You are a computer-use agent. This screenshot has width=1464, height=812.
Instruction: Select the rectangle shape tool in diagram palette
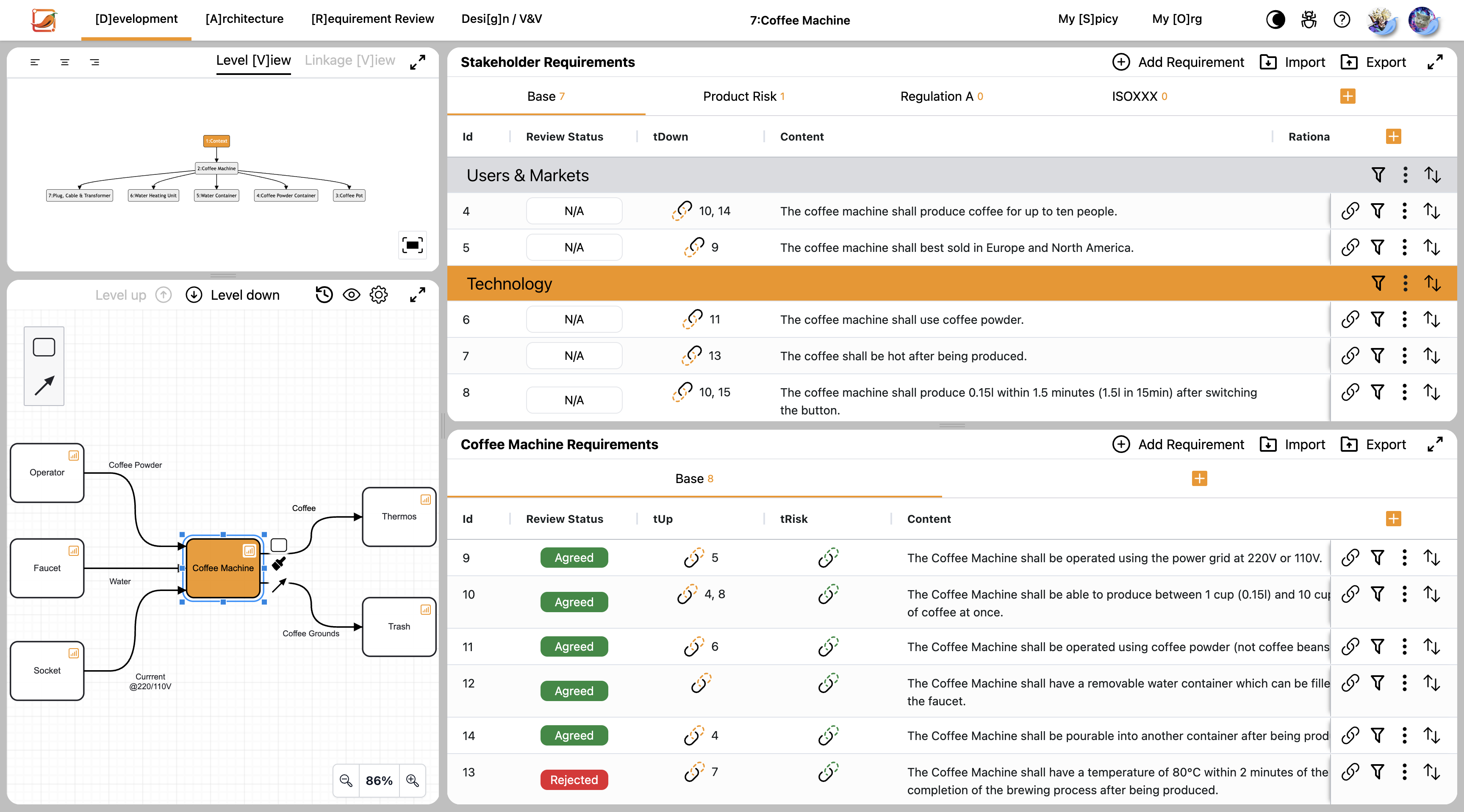[x=44, y=347]
